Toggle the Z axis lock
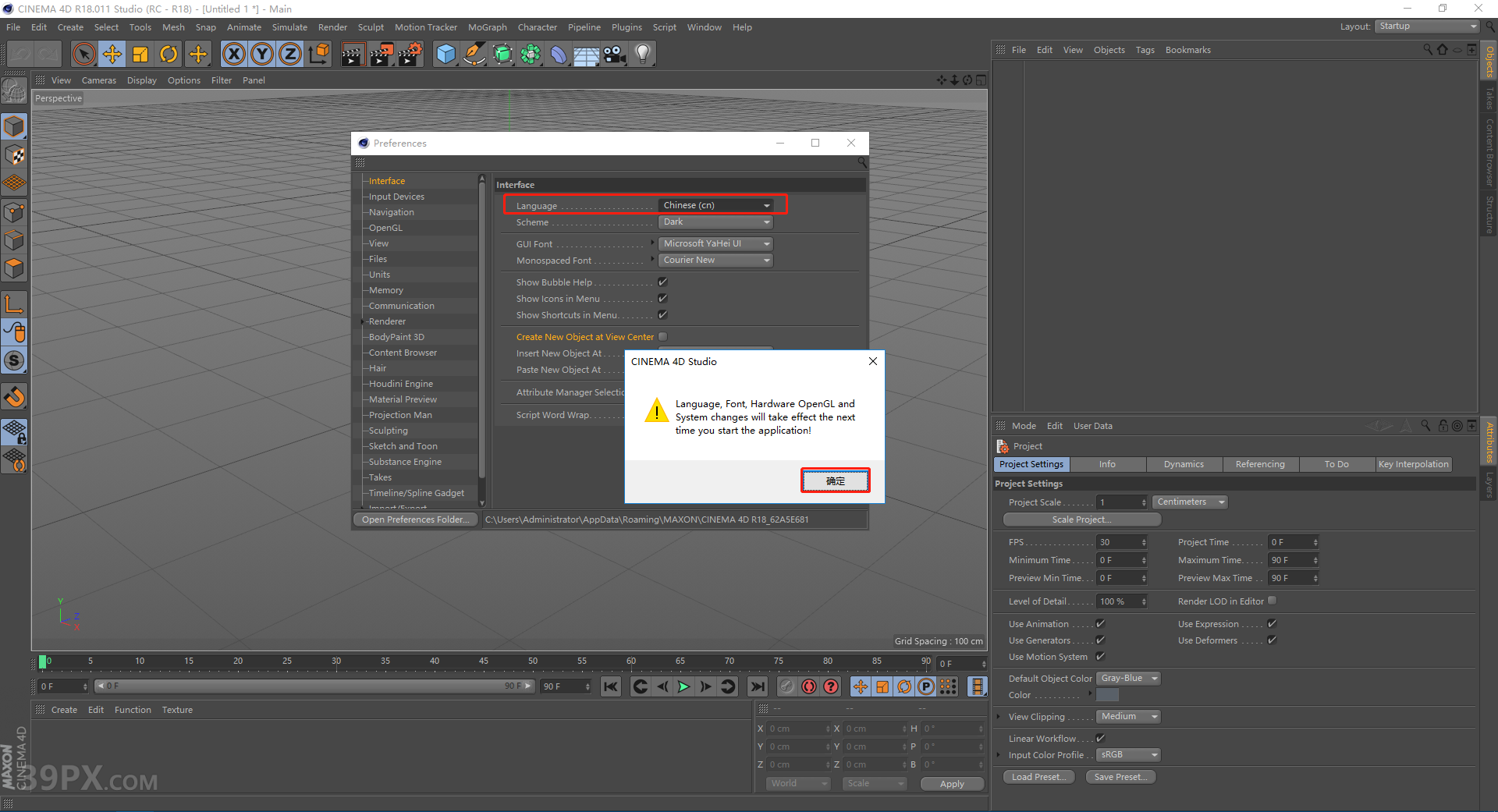The image size is (1498, 812). 289,54
